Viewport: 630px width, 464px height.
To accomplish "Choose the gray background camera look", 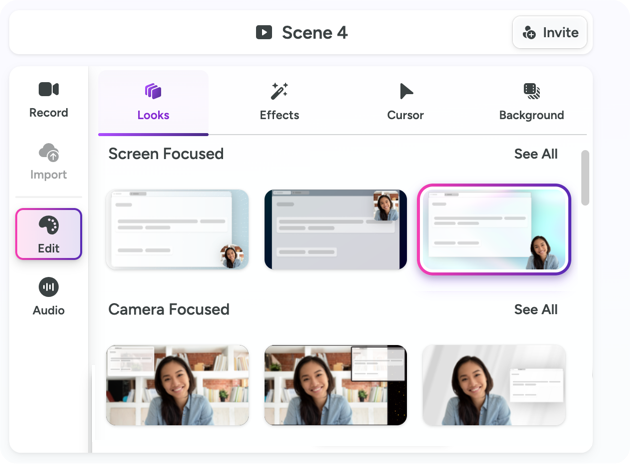I will 494,385.
